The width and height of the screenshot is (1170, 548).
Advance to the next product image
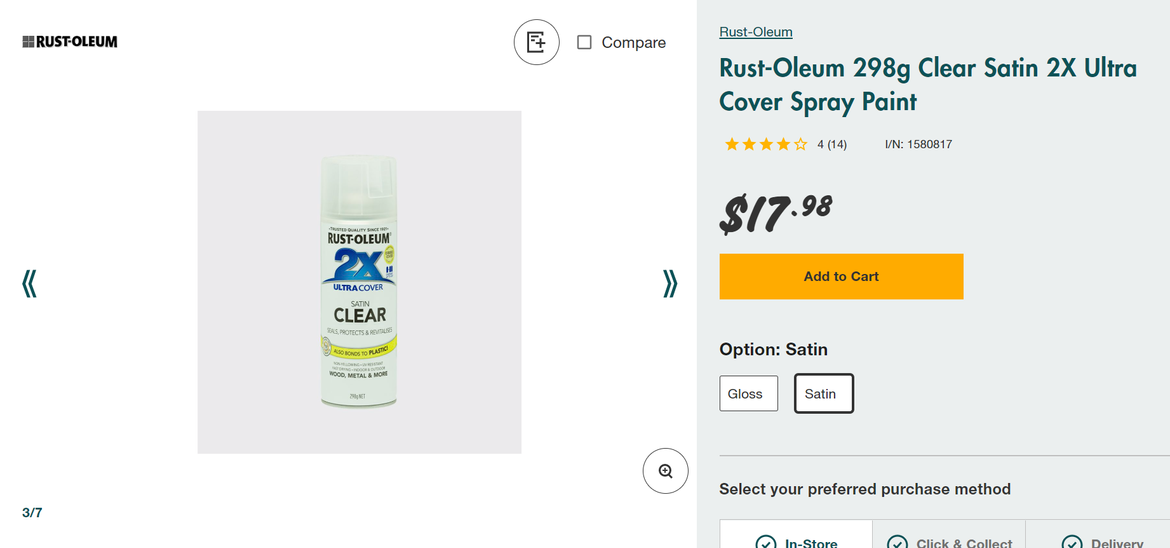point(670,284)
